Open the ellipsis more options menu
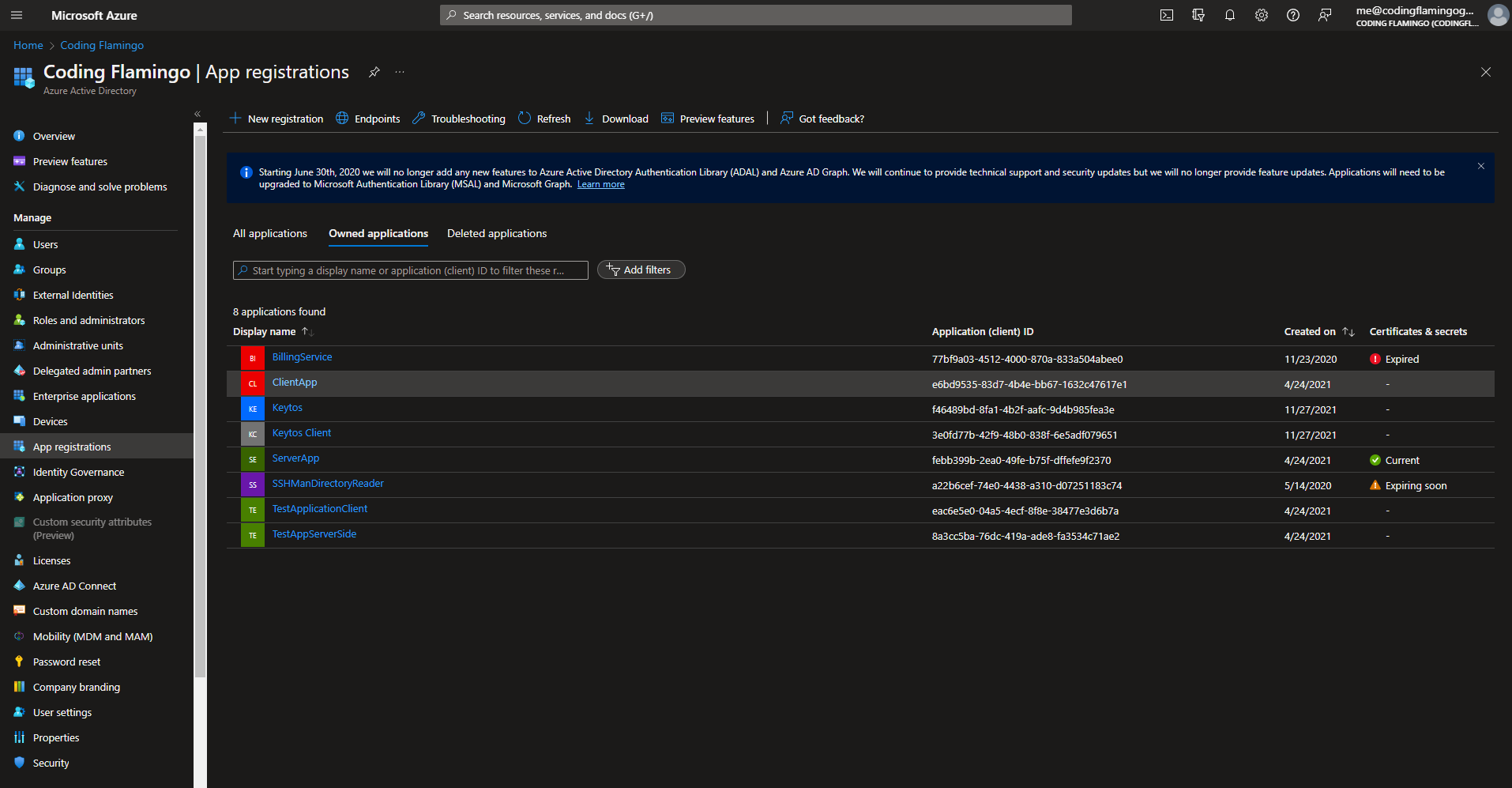 pos(400,72)
